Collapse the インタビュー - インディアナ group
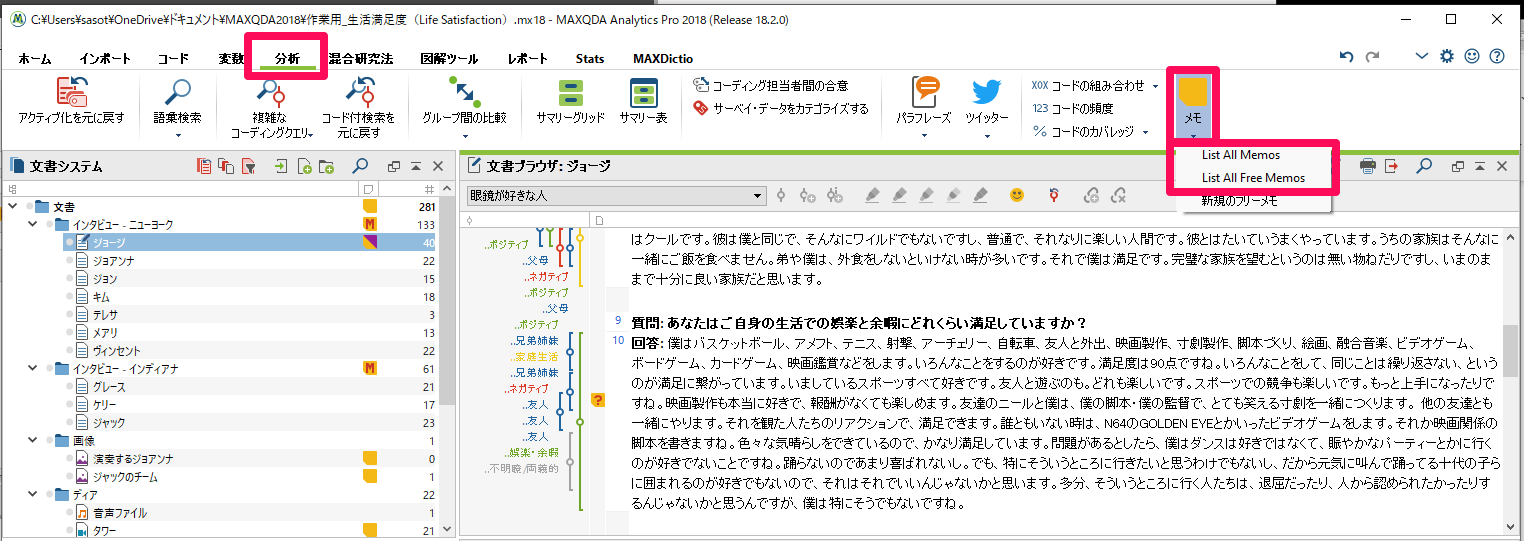This screenshot has height=541, width=1524. (33, 369)
